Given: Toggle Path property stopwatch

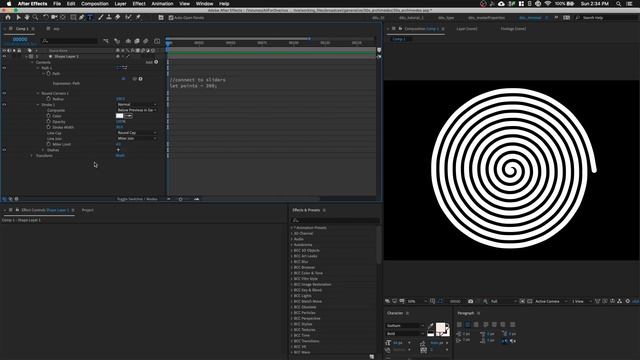Looking at the screenshot, I should point(48,73).
